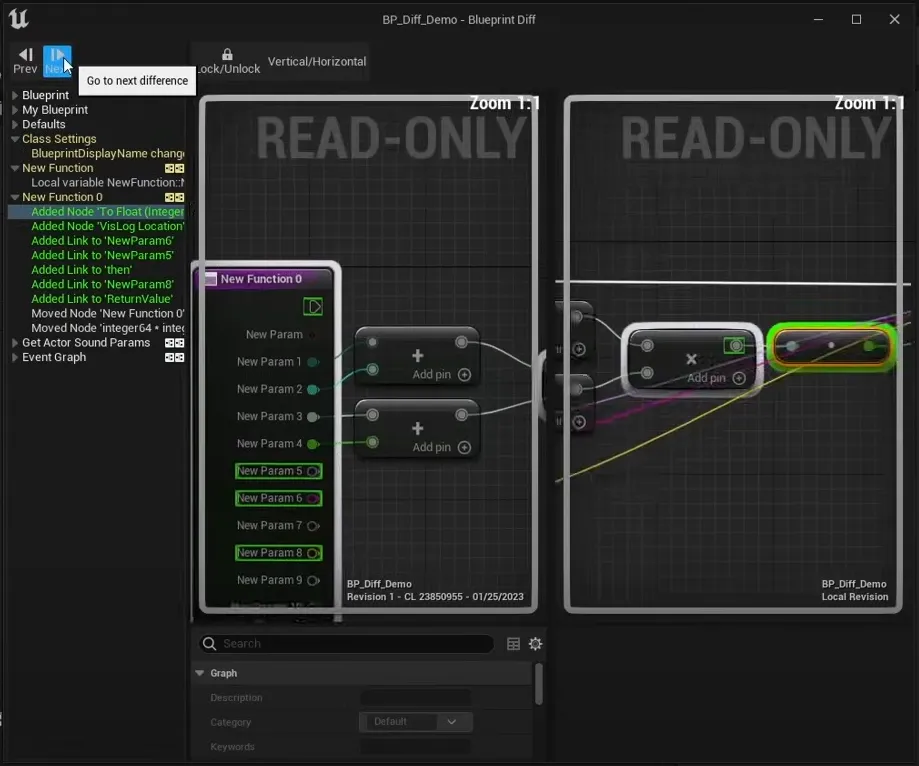Switch layout with Vertical/Horizontal button
919x766 pixels.
click(x=317, y=61)
